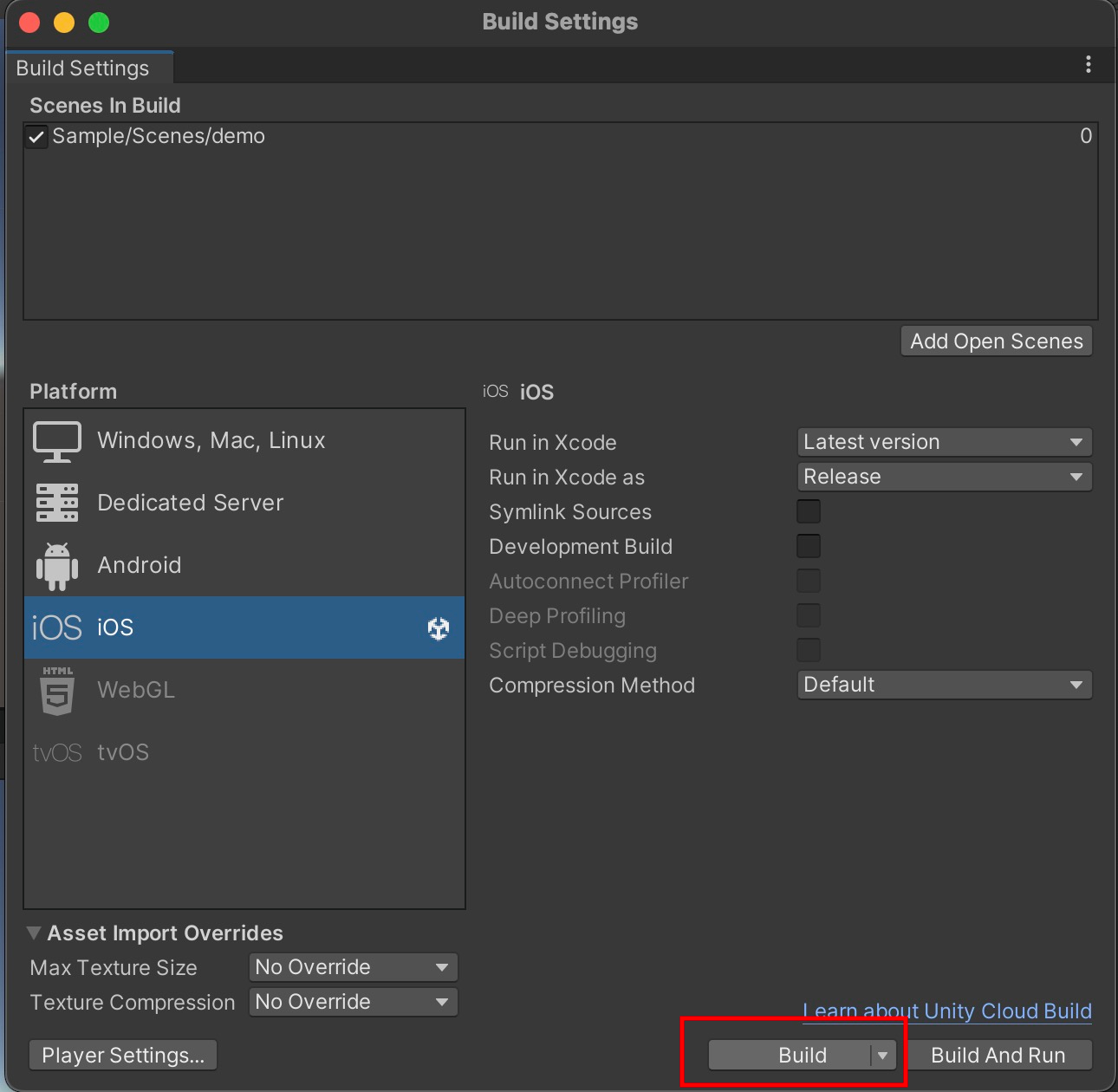This screenshot has height=1092, width=1118.
Task: Uncheck the Sample/Scenes/demo scene
Action: 36,136
